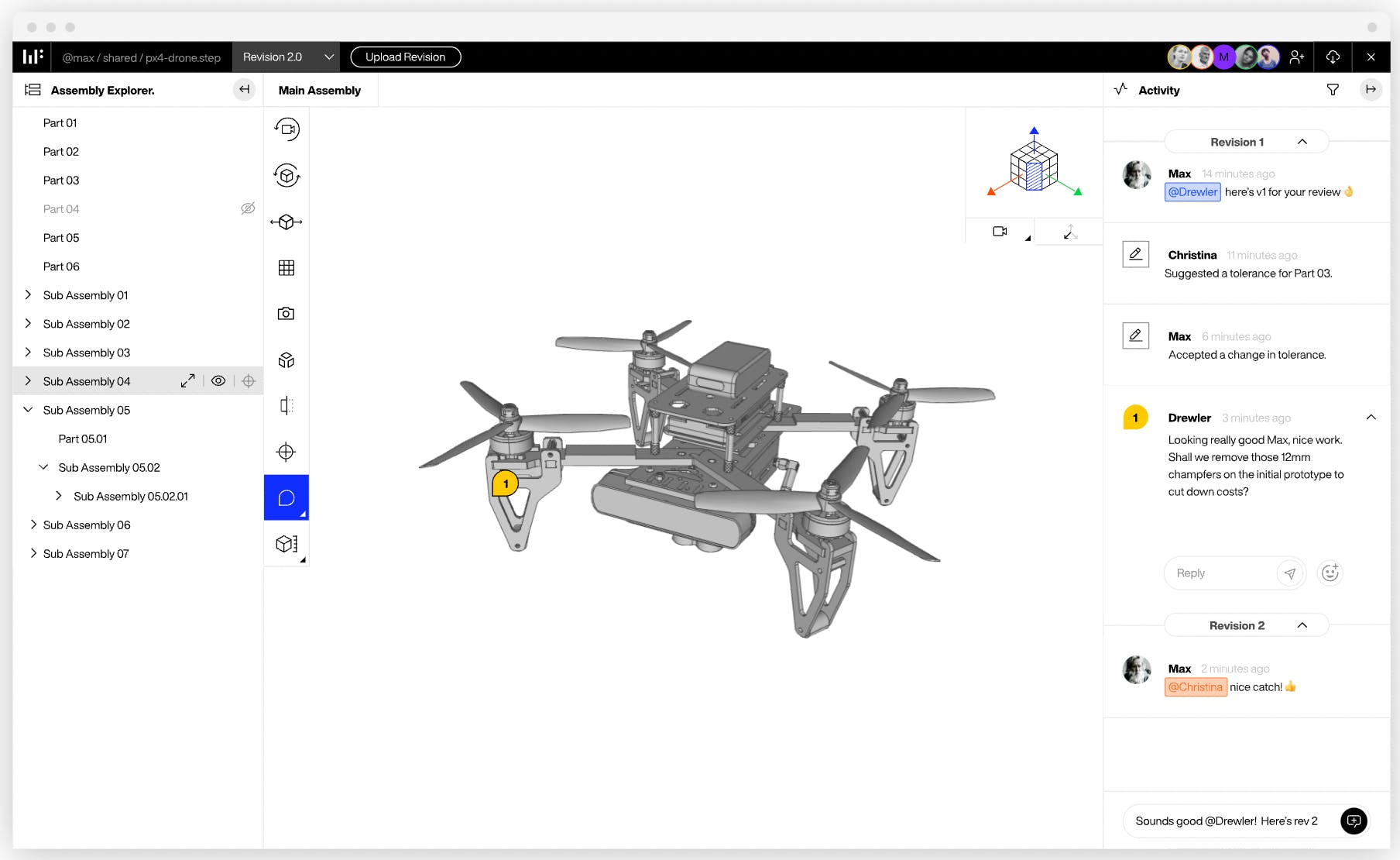The image size is (1400, 860).
Task: Select the target center tool
Action: click(x=287, y=452)
